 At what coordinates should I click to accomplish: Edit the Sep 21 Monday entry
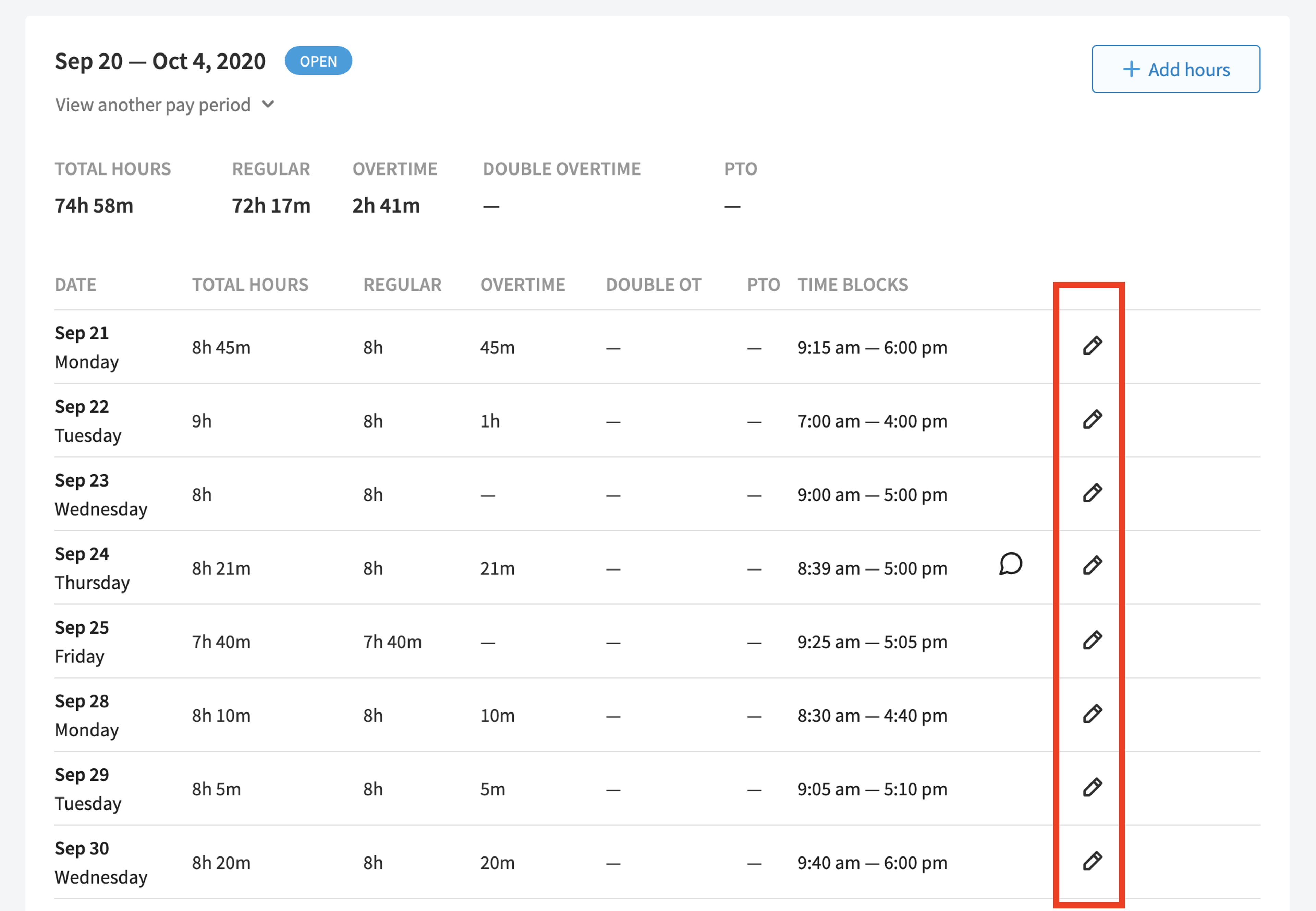(x=1093, y=346)
